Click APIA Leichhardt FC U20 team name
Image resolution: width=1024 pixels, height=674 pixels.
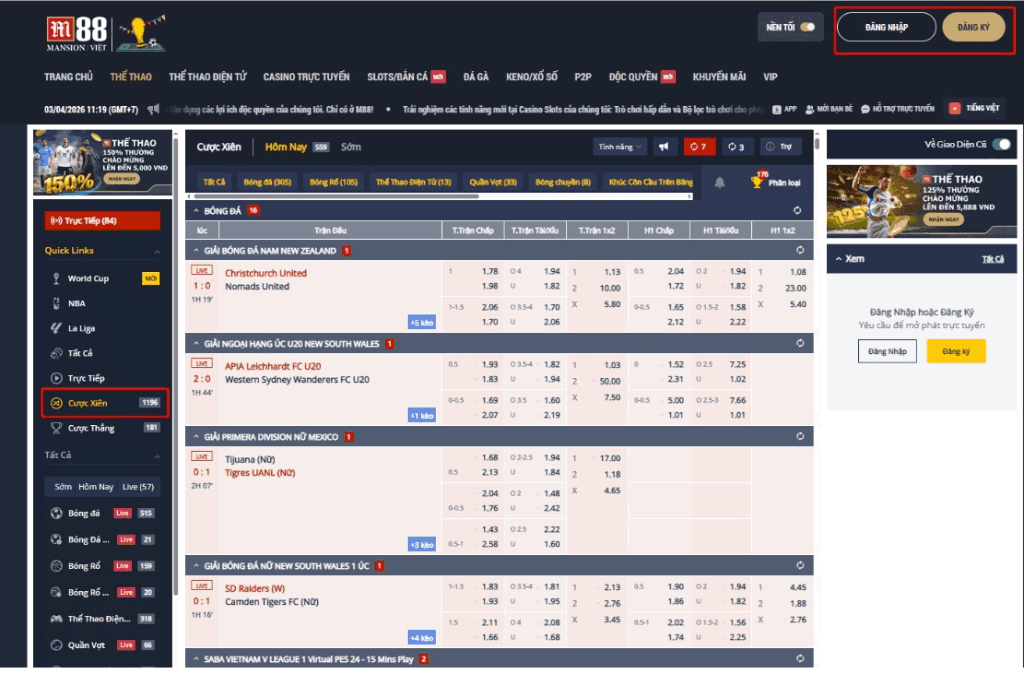click(273, 366)
